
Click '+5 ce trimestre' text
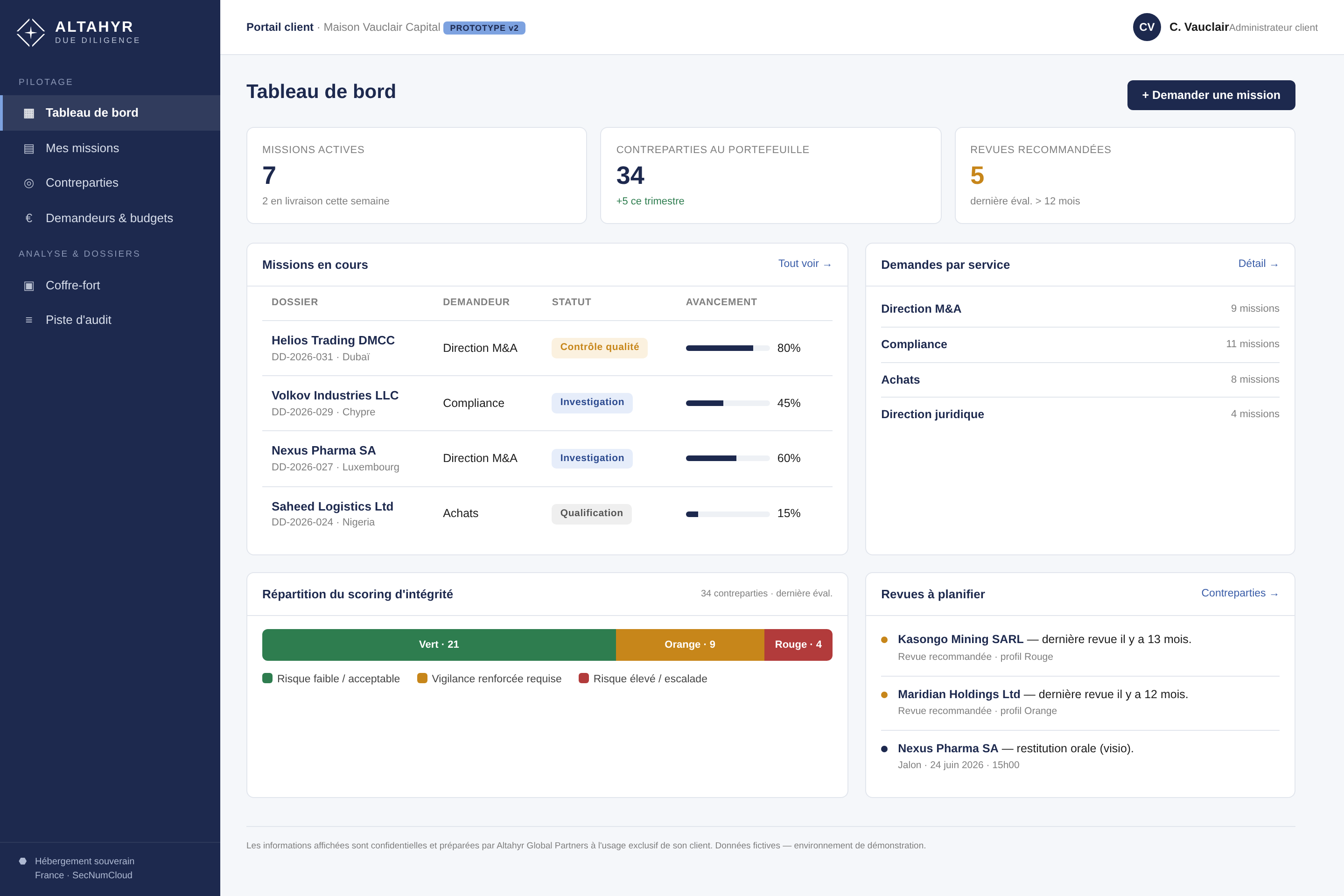[x=650, y=201]
